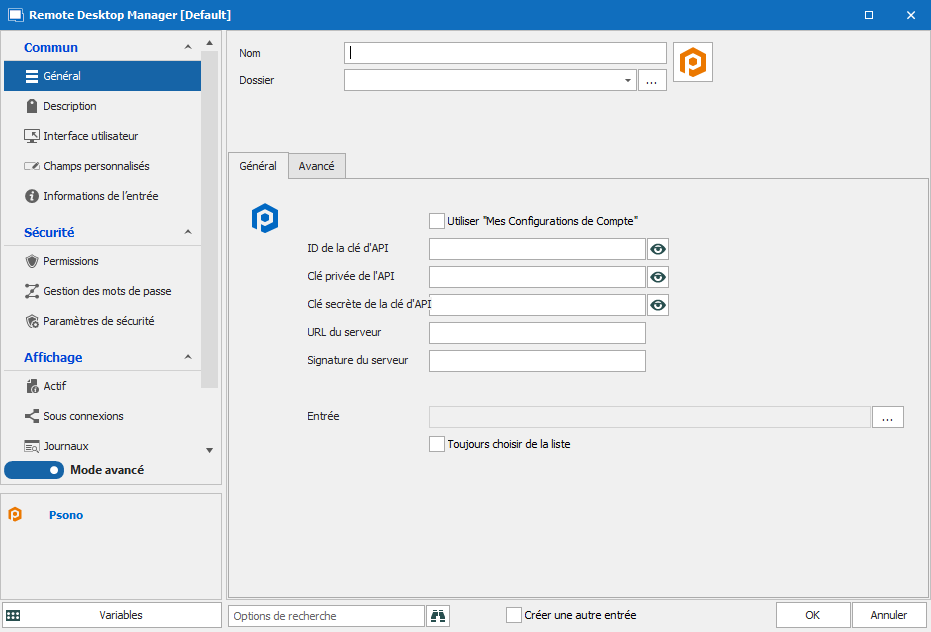Viewport: 931px width, 632px height.
Task: Collapse the Sécurité section
Action: coord(188,233)
